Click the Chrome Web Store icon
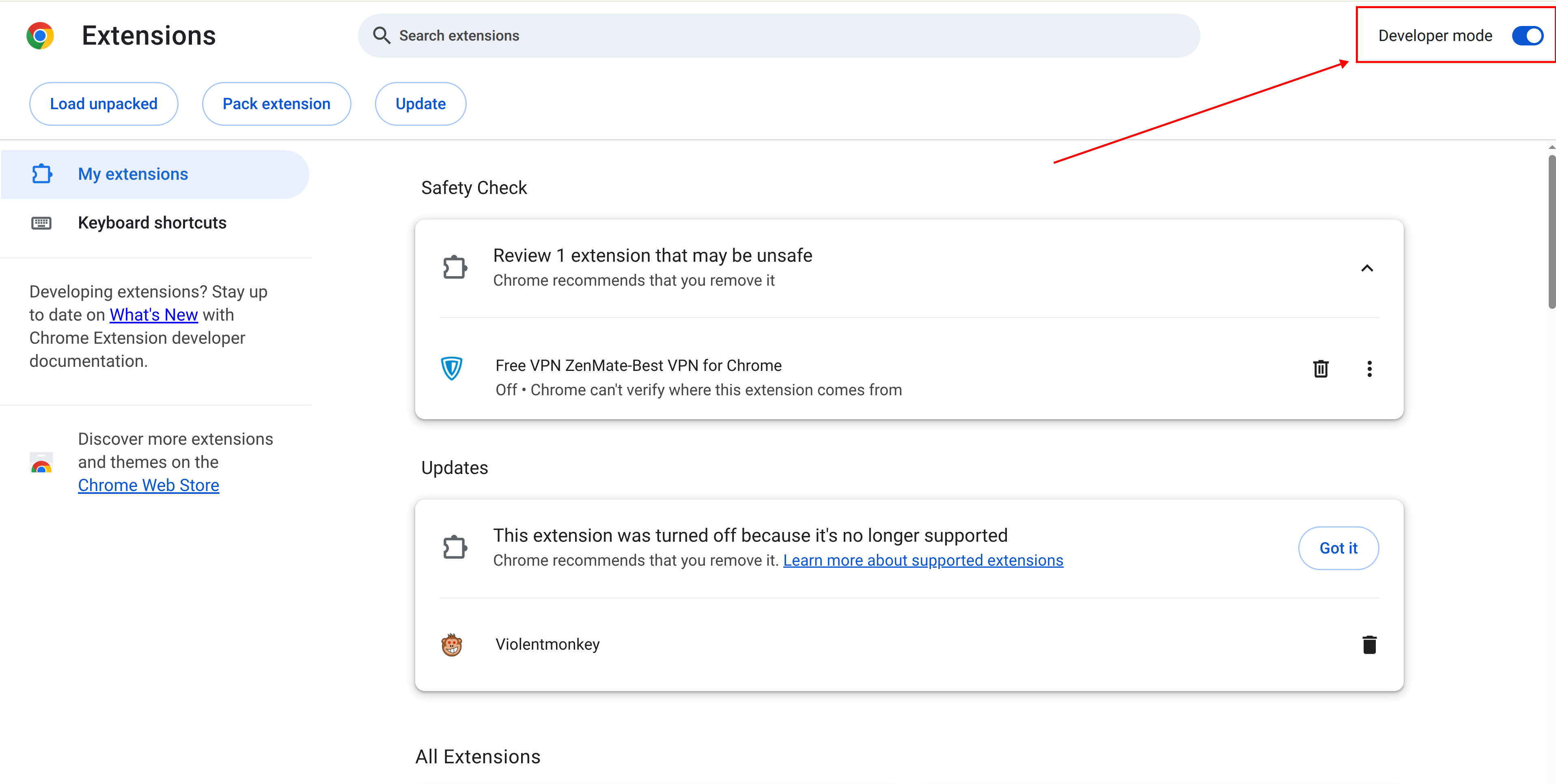 click(41, 463)
